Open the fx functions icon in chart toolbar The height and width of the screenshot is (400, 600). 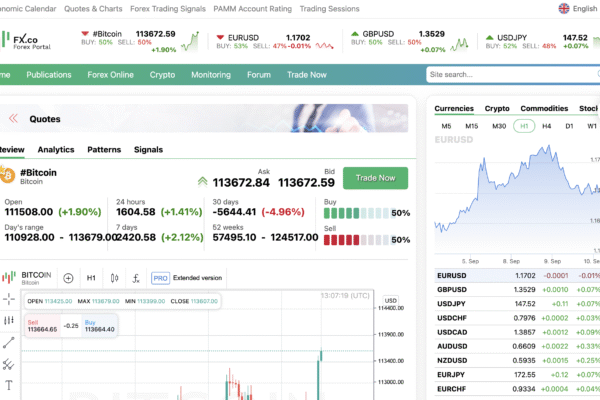136,278
